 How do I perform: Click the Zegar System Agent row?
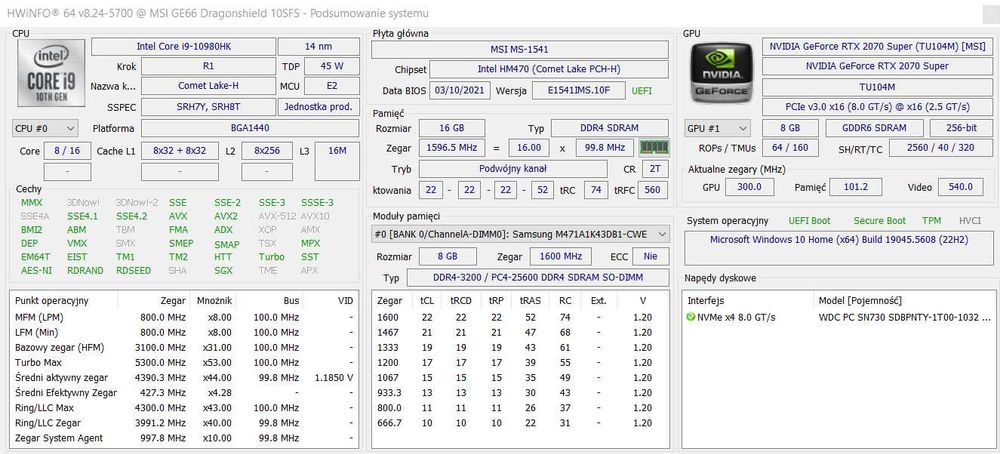click(184, 438)
